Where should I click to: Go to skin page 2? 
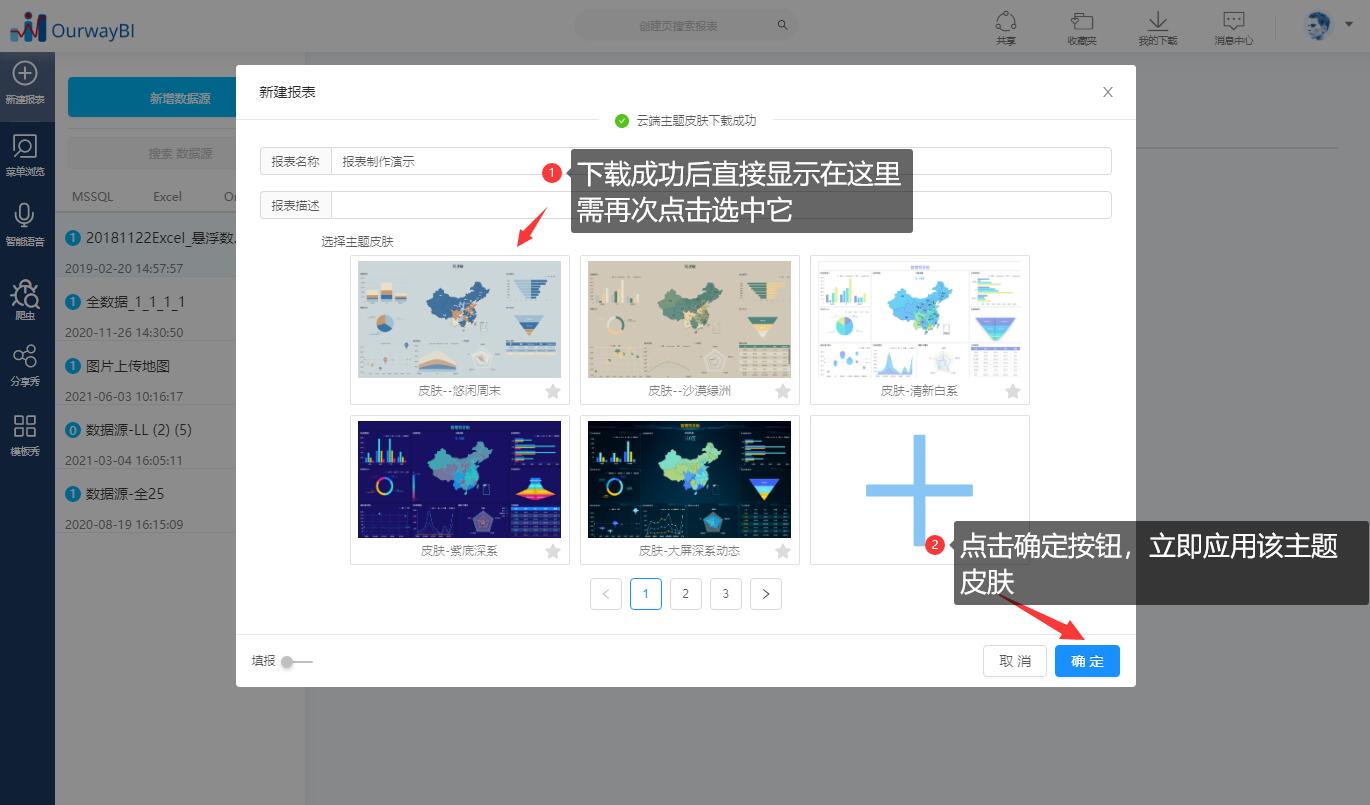(686, 593)
